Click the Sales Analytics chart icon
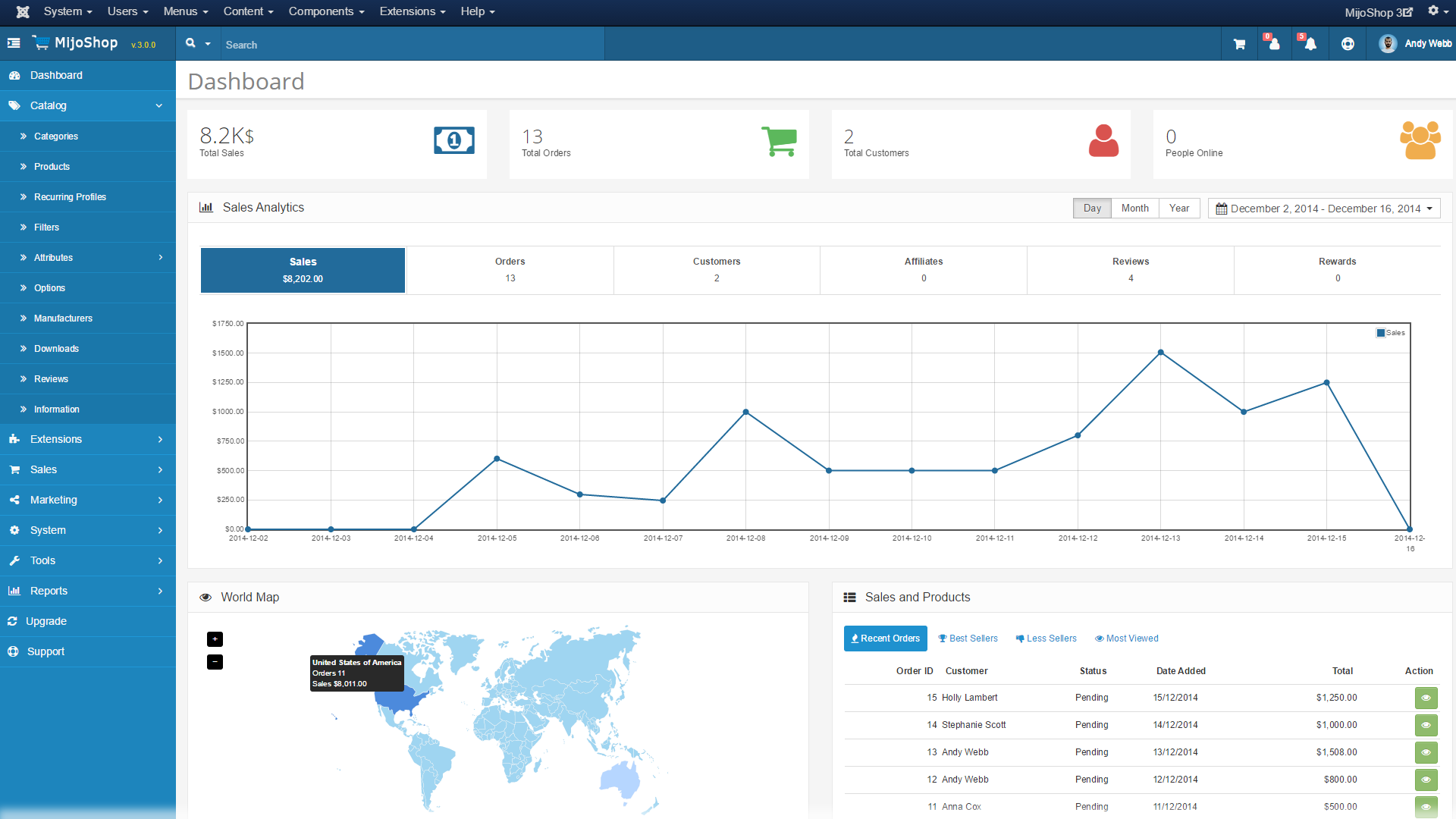Screen dimensions: 1456x819 coord(206,207)
